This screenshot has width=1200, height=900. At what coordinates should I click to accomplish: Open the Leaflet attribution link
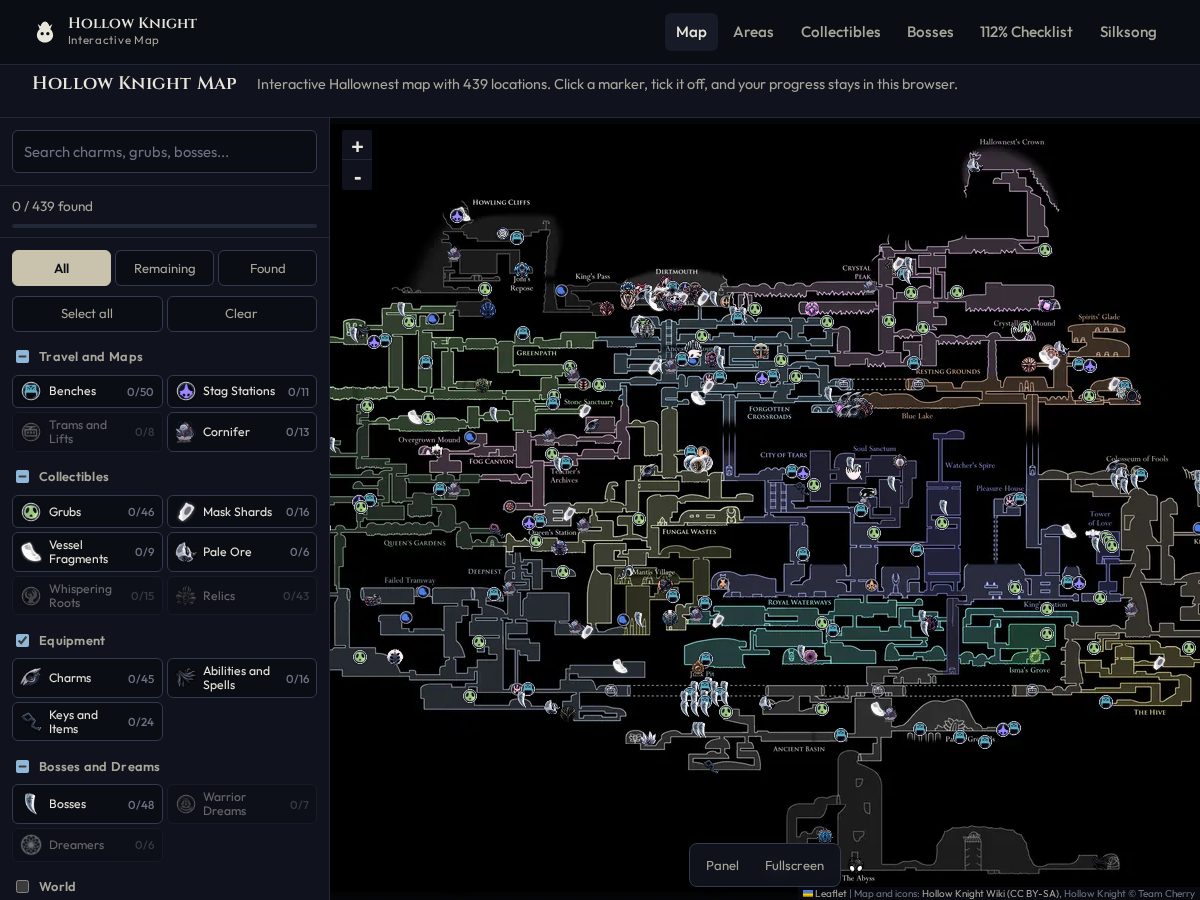824,894
